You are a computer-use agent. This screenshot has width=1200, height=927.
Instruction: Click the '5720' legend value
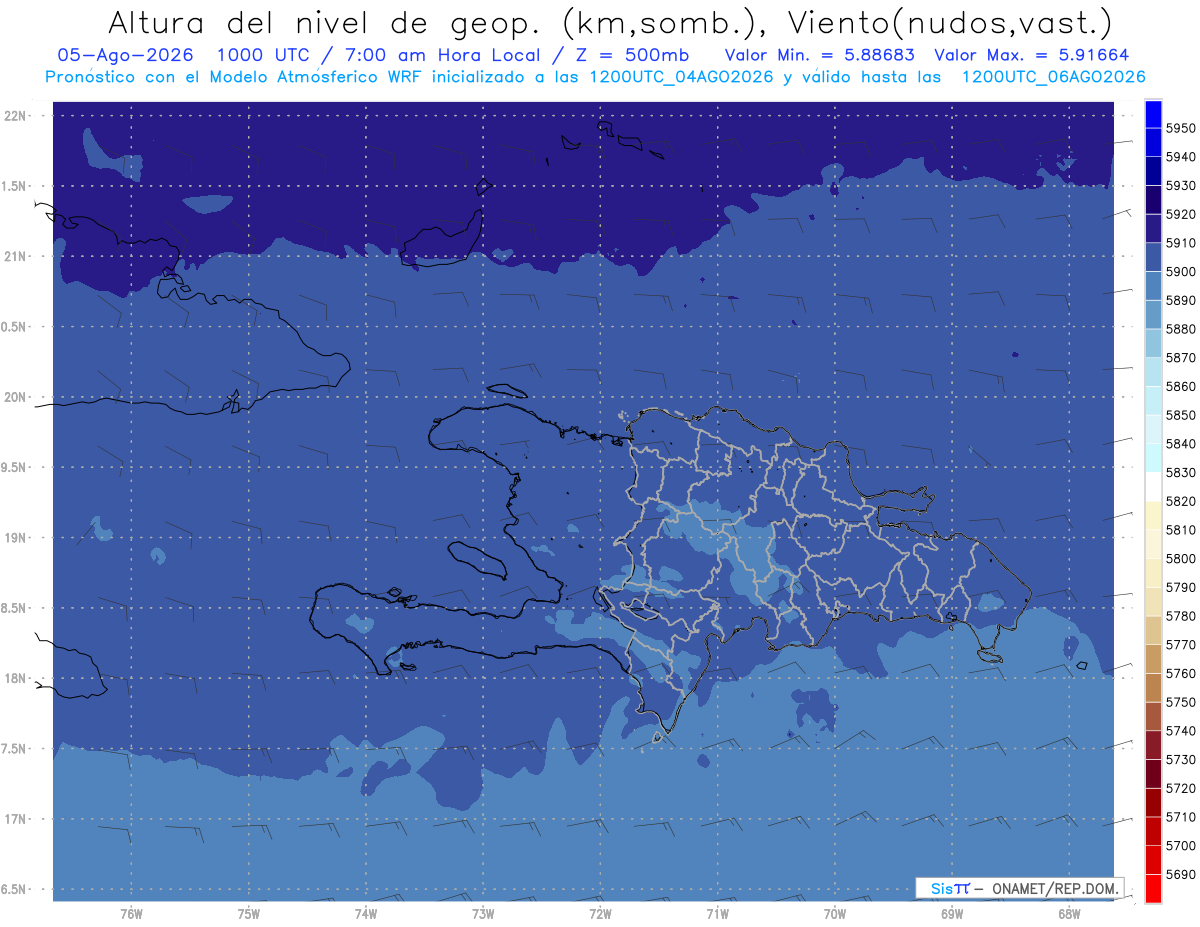[1180, 788]
